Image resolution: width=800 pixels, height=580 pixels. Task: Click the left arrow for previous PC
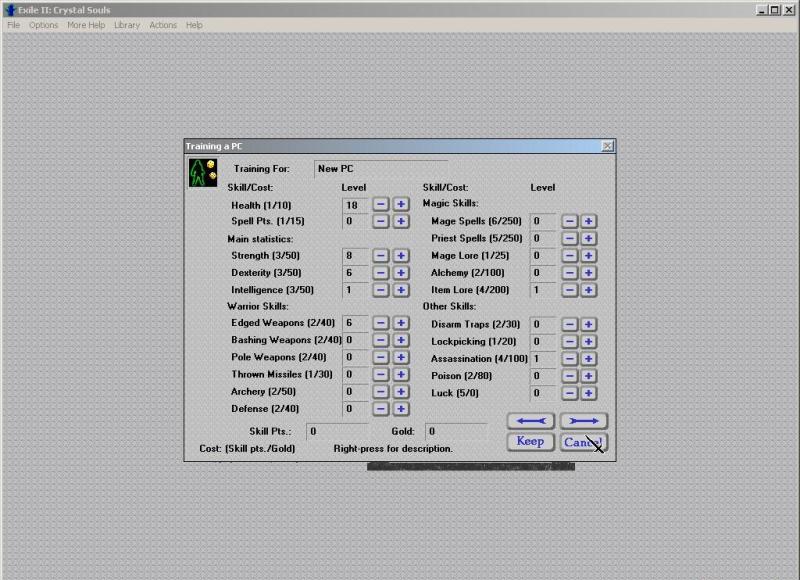click(x=530, y=421)
